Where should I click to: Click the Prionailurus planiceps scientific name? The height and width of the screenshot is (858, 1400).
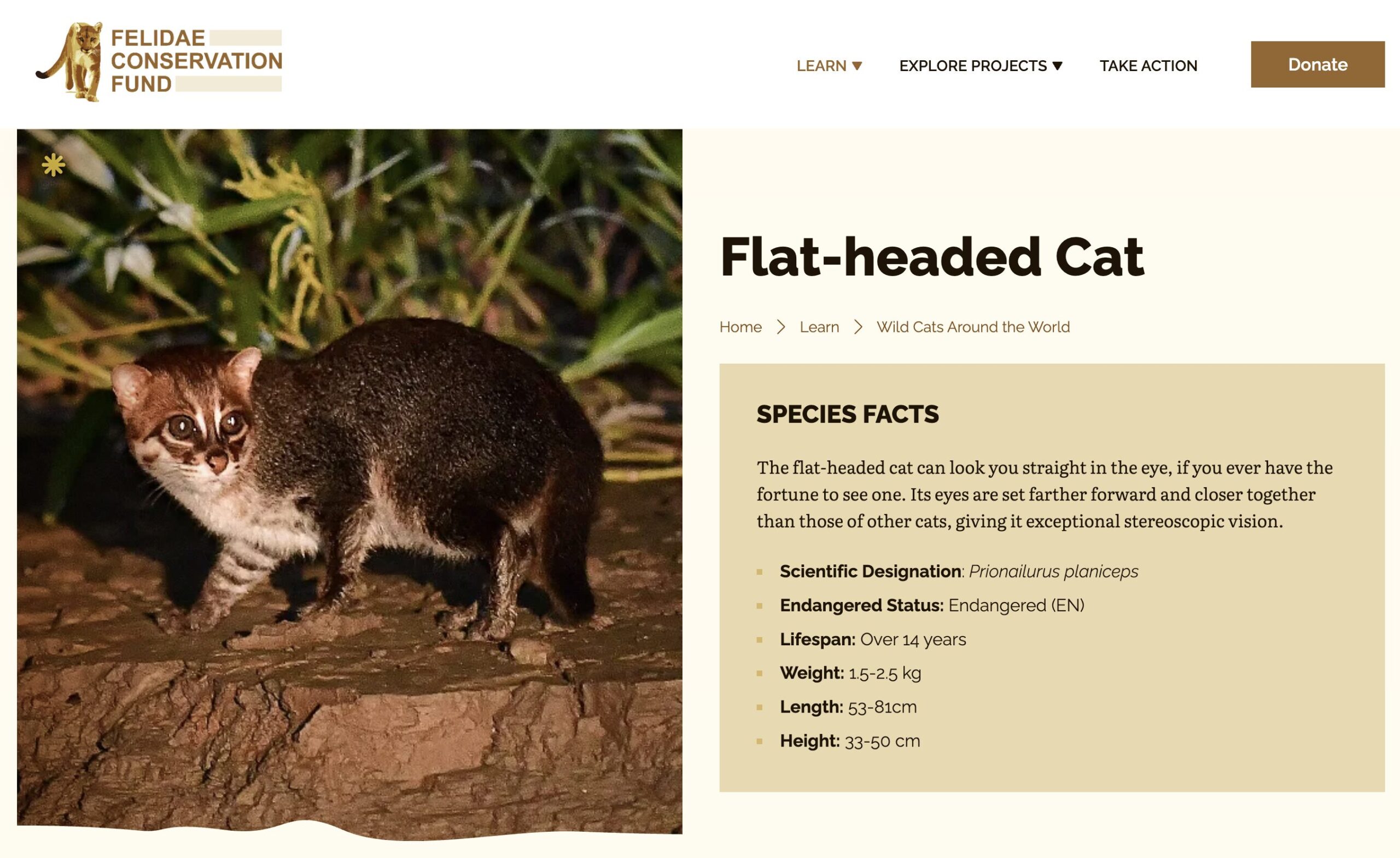pyautogui.click(x=1053, y=571)
